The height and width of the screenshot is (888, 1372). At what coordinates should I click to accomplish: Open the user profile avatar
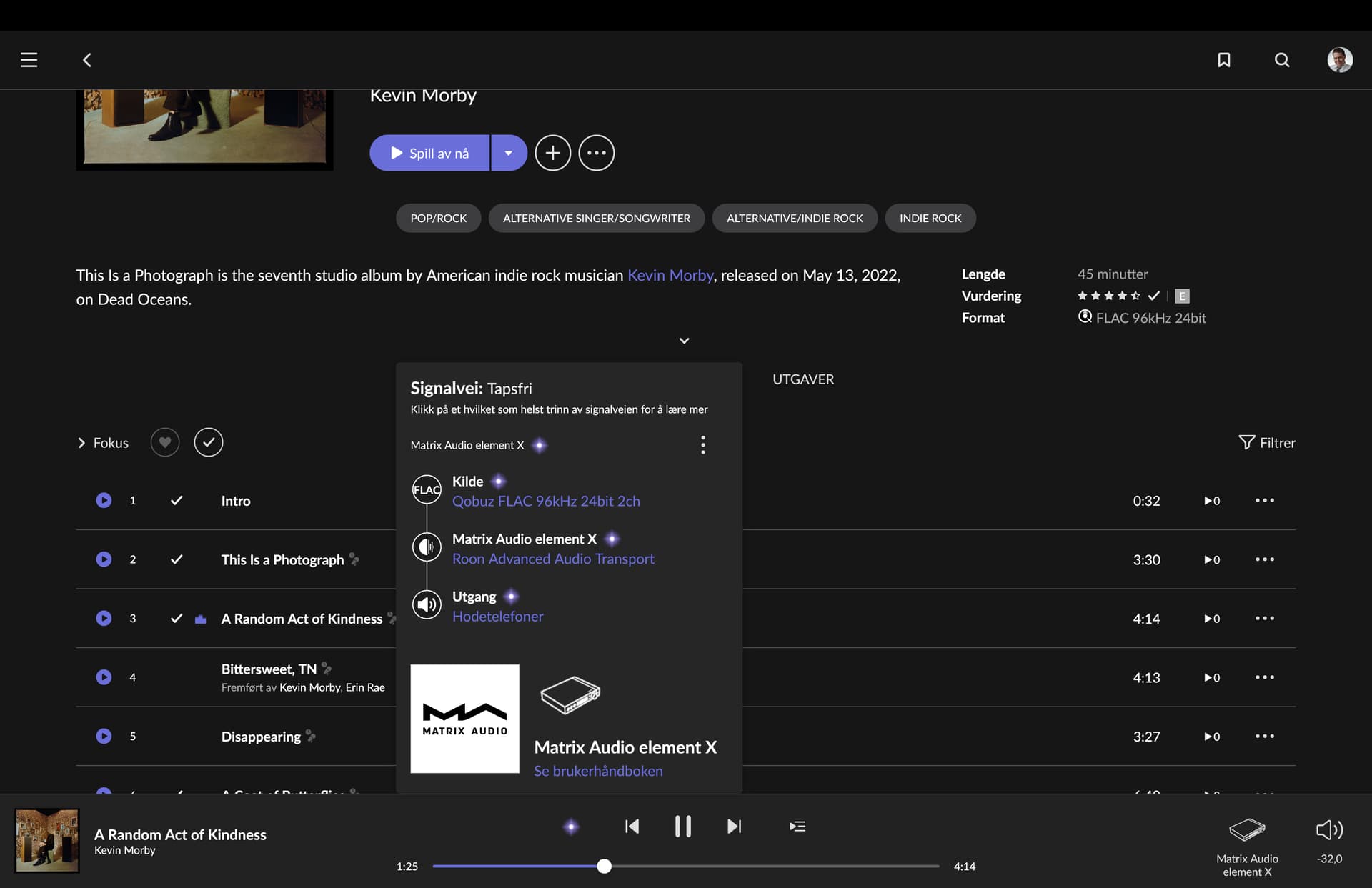click(1340, 60)
